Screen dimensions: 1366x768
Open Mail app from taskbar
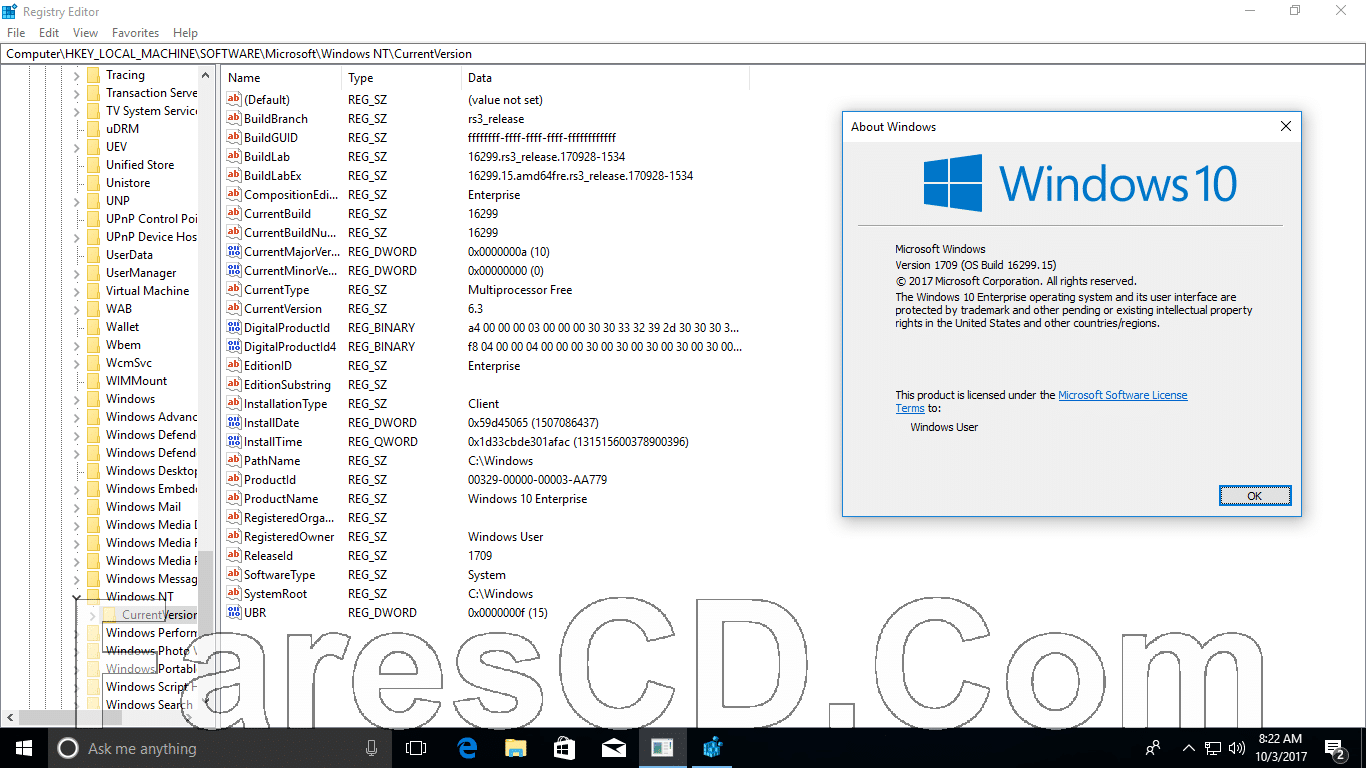click(614, 748)
